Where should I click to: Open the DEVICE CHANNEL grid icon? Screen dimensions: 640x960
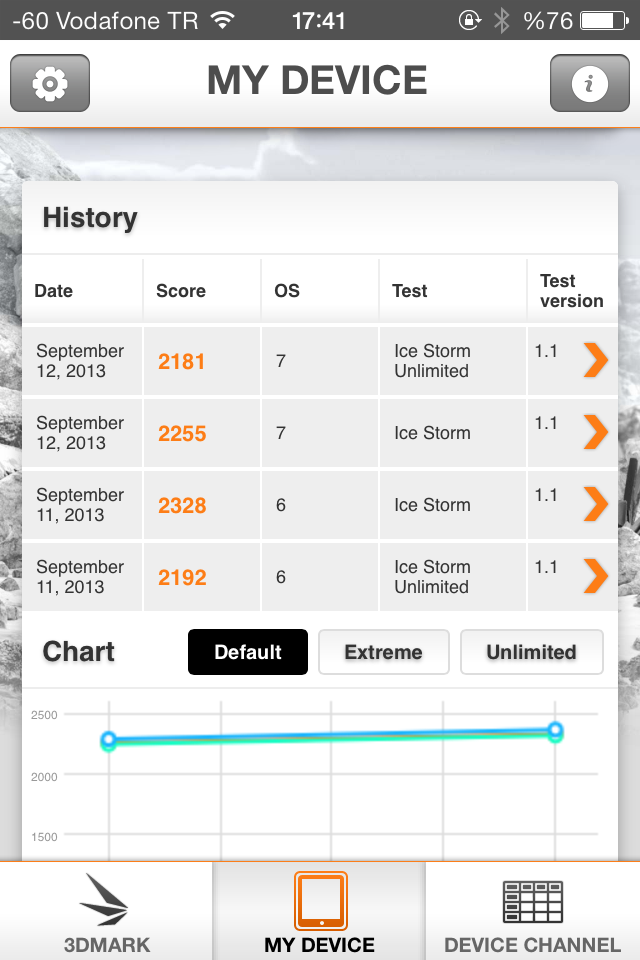click(x=533, y=902)
